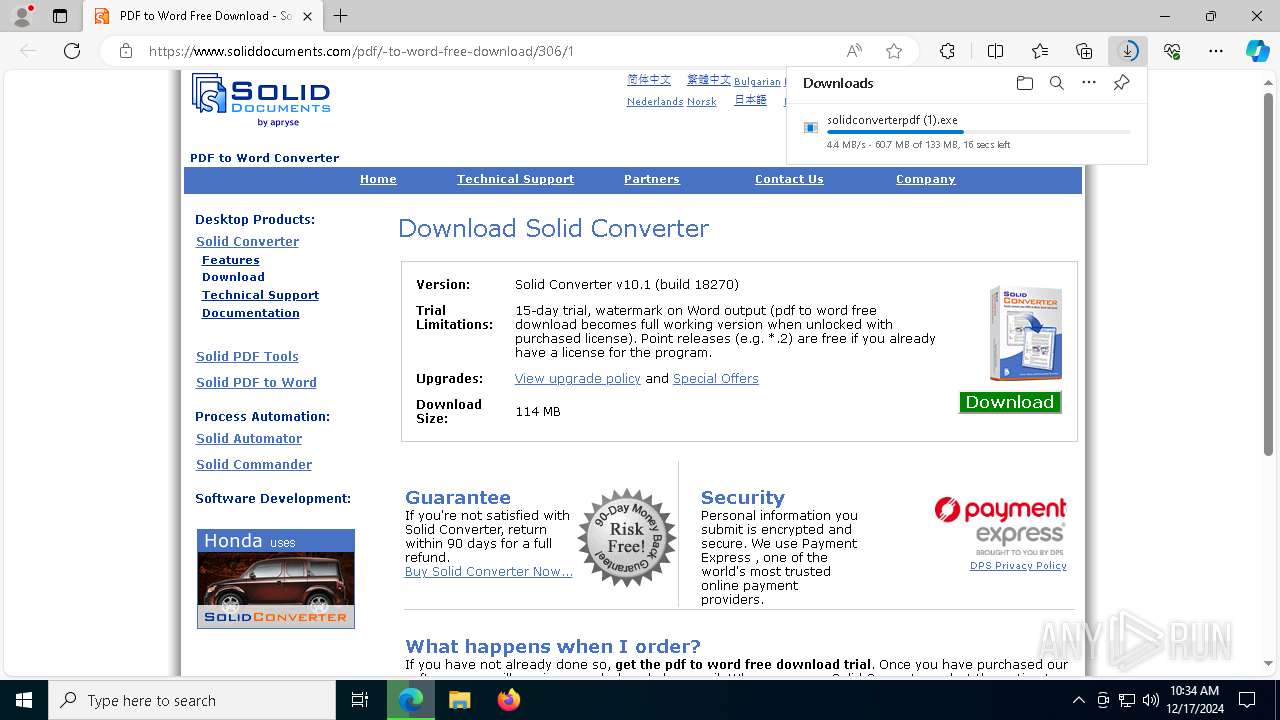Open the Special Offers link
The image size is (1280, 720).
716,378
